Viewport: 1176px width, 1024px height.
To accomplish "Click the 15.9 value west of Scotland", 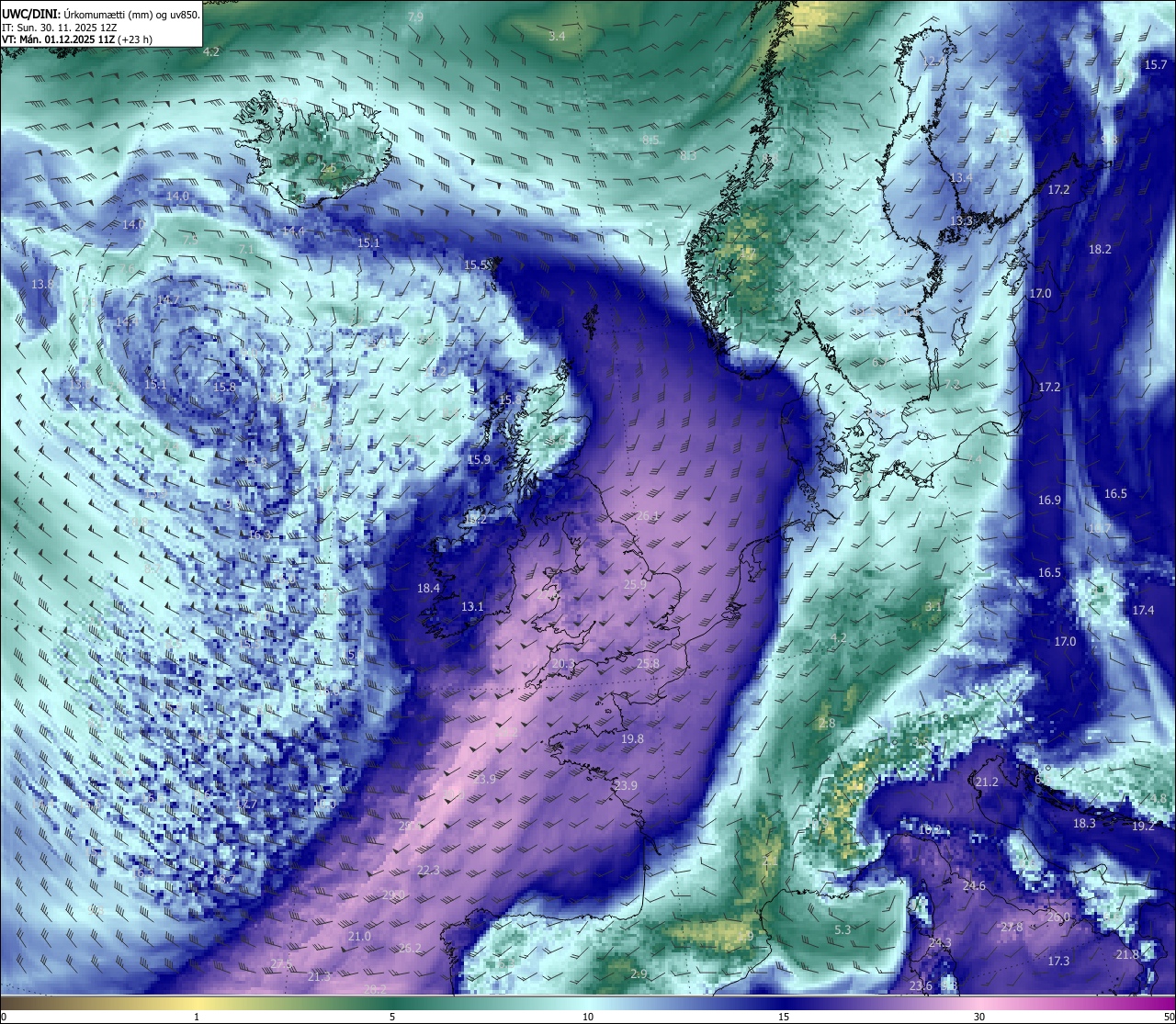I will coord(479,459).
